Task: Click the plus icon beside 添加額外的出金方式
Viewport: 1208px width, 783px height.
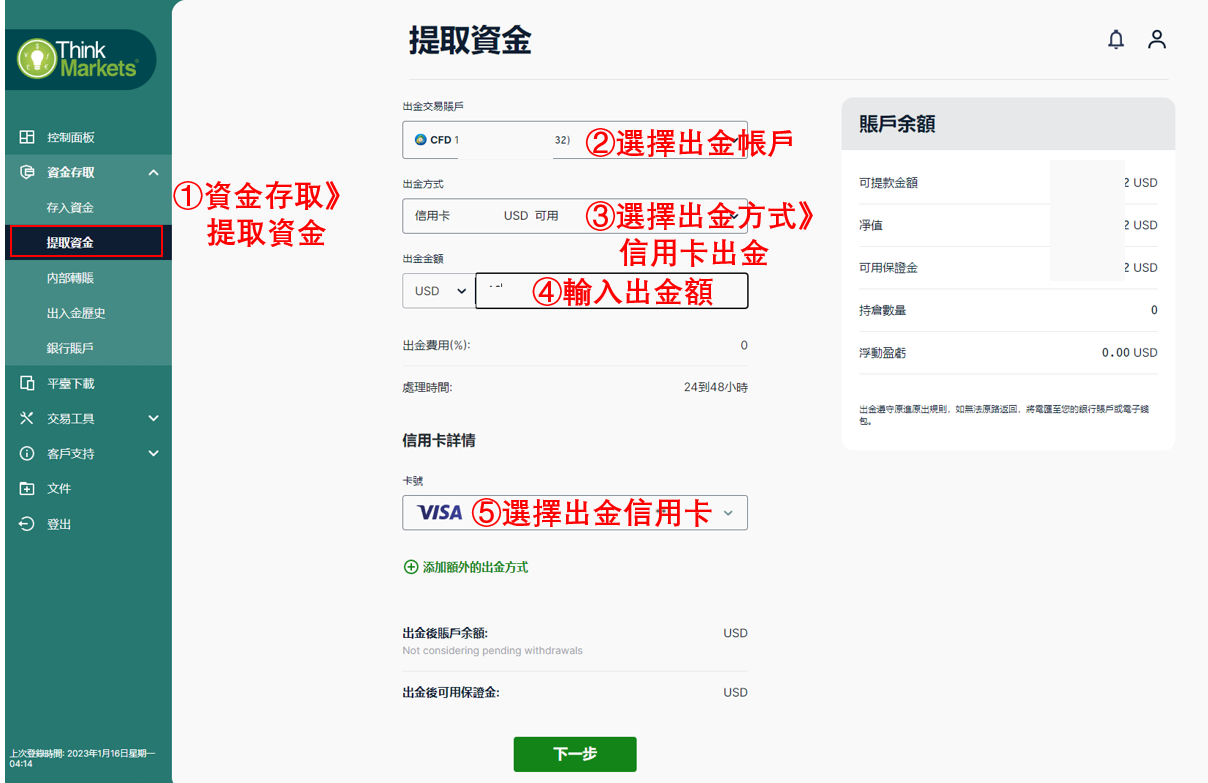Action: tap(410, 567)
